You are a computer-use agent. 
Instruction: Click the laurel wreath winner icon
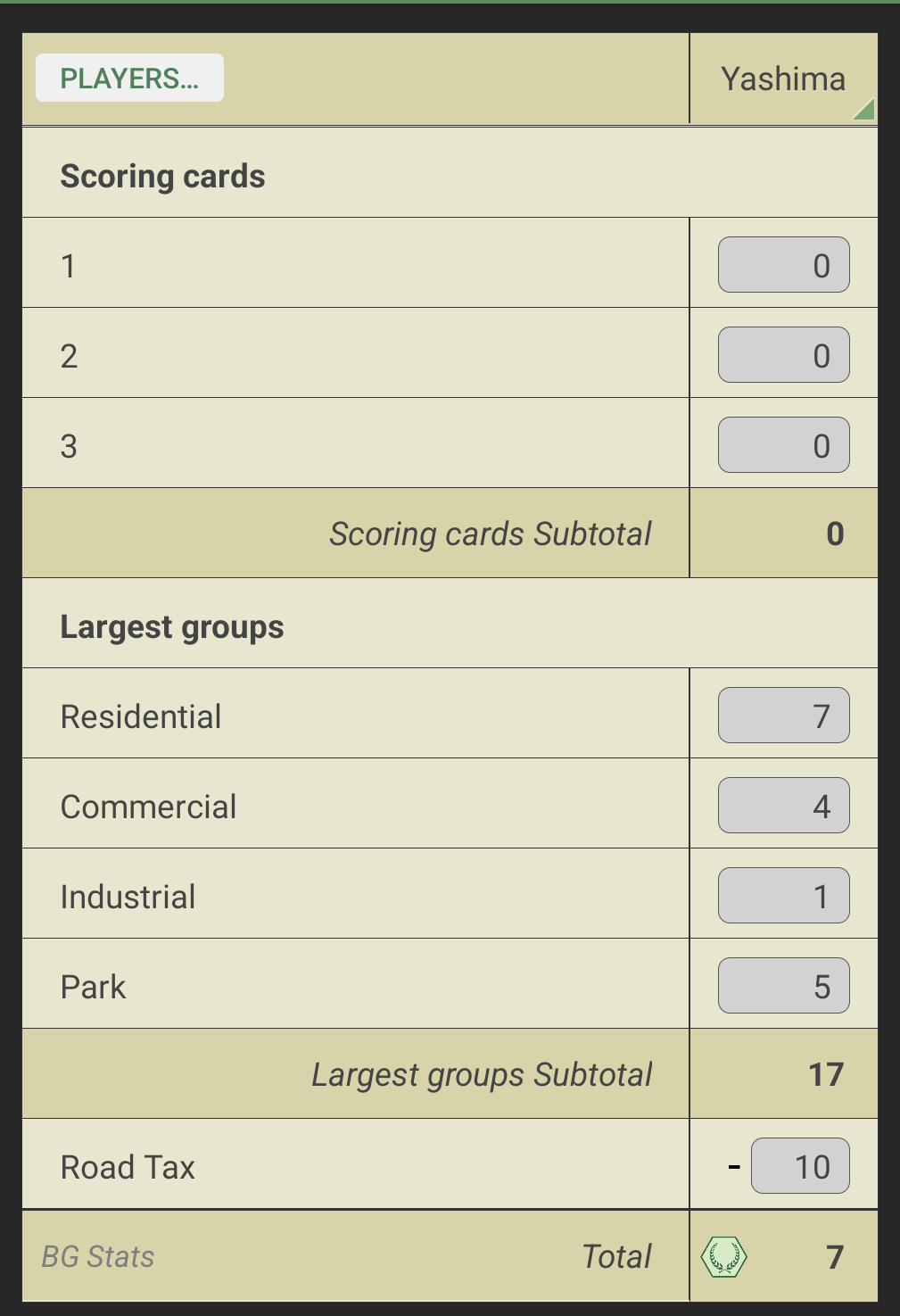[723, 1256]
